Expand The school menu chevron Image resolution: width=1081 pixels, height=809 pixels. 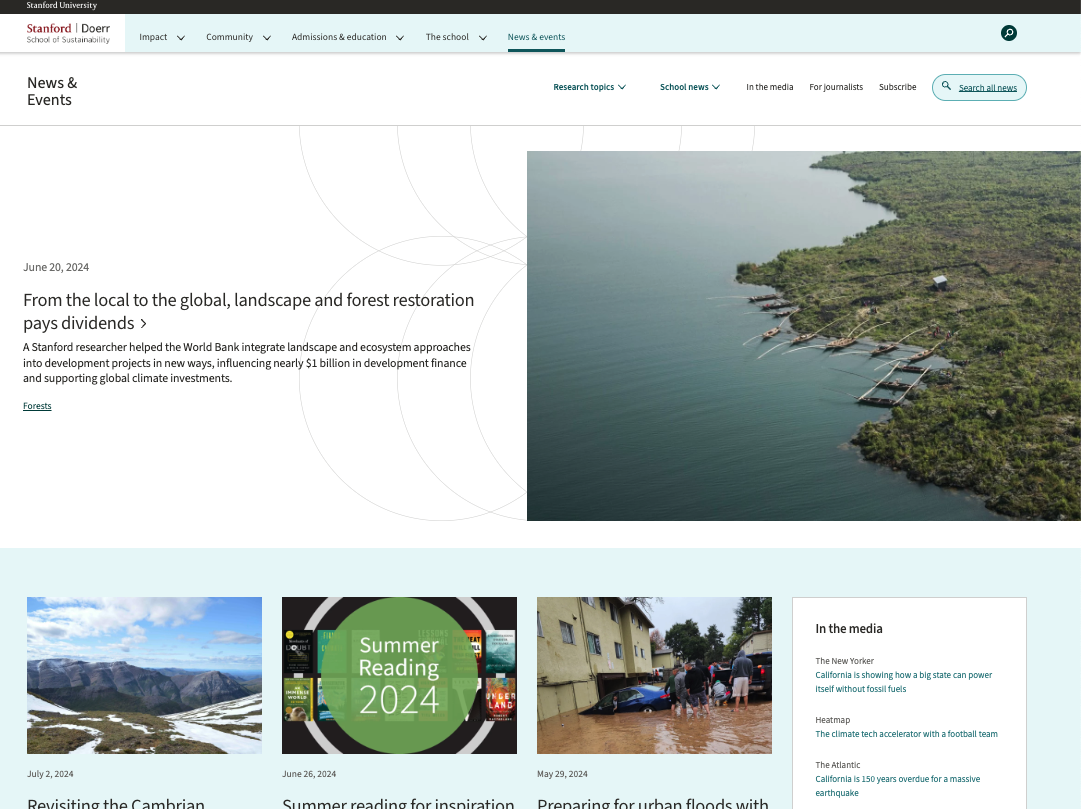coord(483,38)
